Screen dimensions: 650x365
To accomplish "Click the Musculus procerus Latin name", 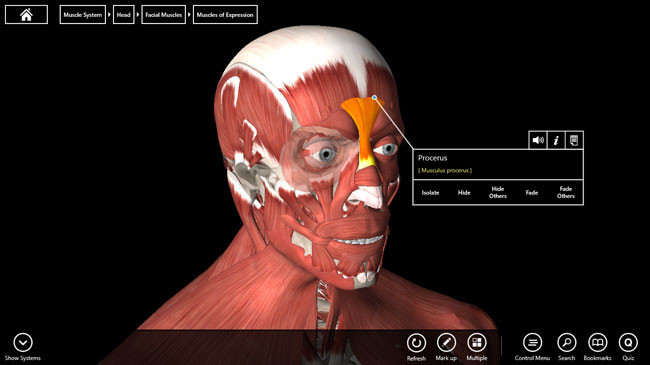I will (445, 170).
